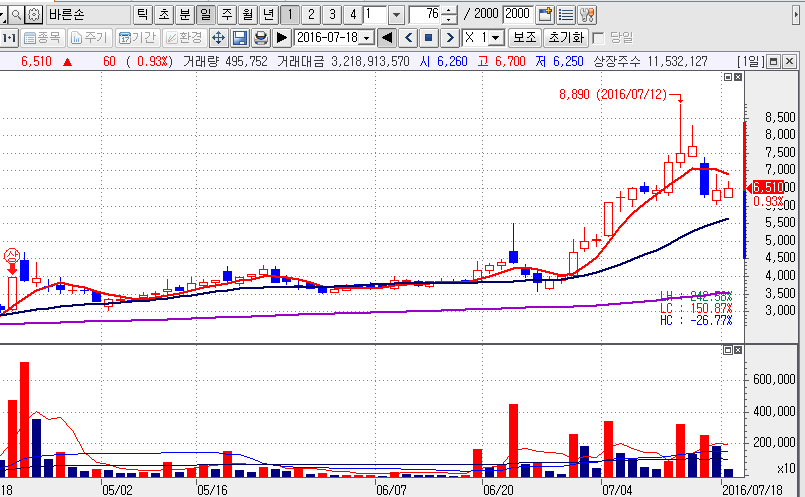Image resolution: width=805 pixels, height=497 pixels.
Task: Click the 환경 toolbar button
Action: click(184, 37)
